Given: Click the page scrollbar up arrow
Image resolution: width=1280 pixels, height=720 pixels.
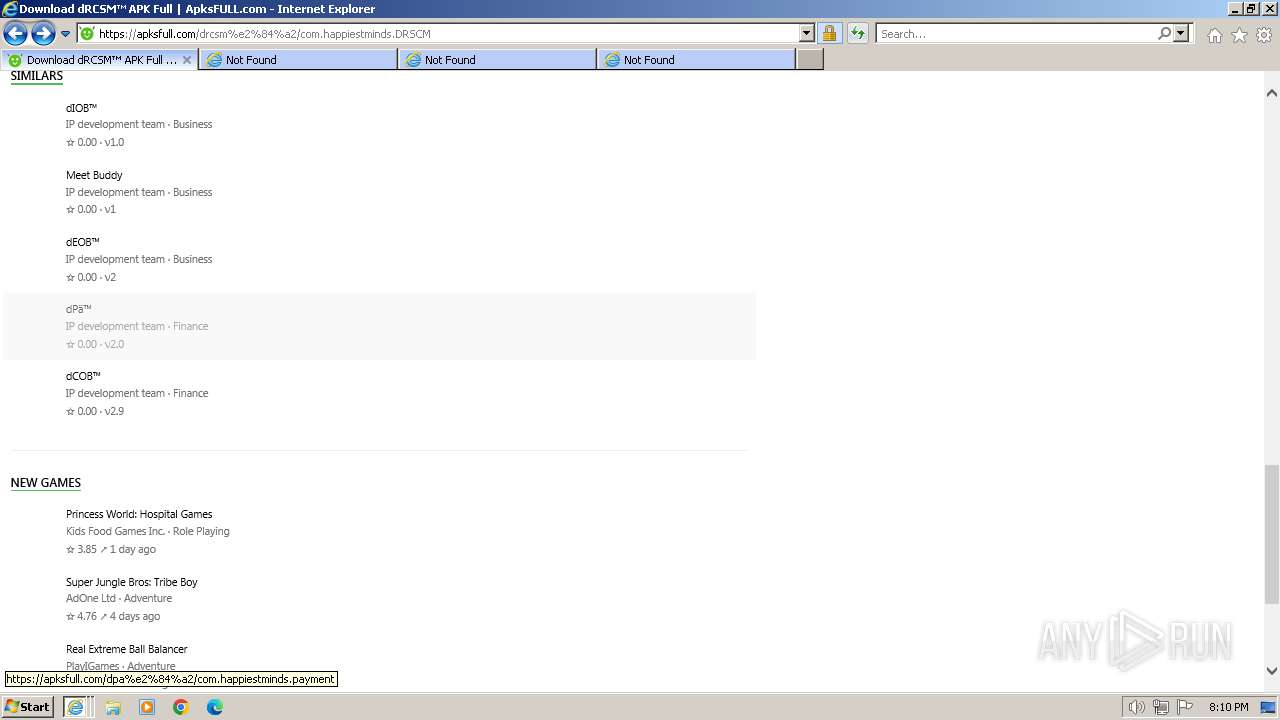Looking at the screenshot, I should pos(1272,93).
